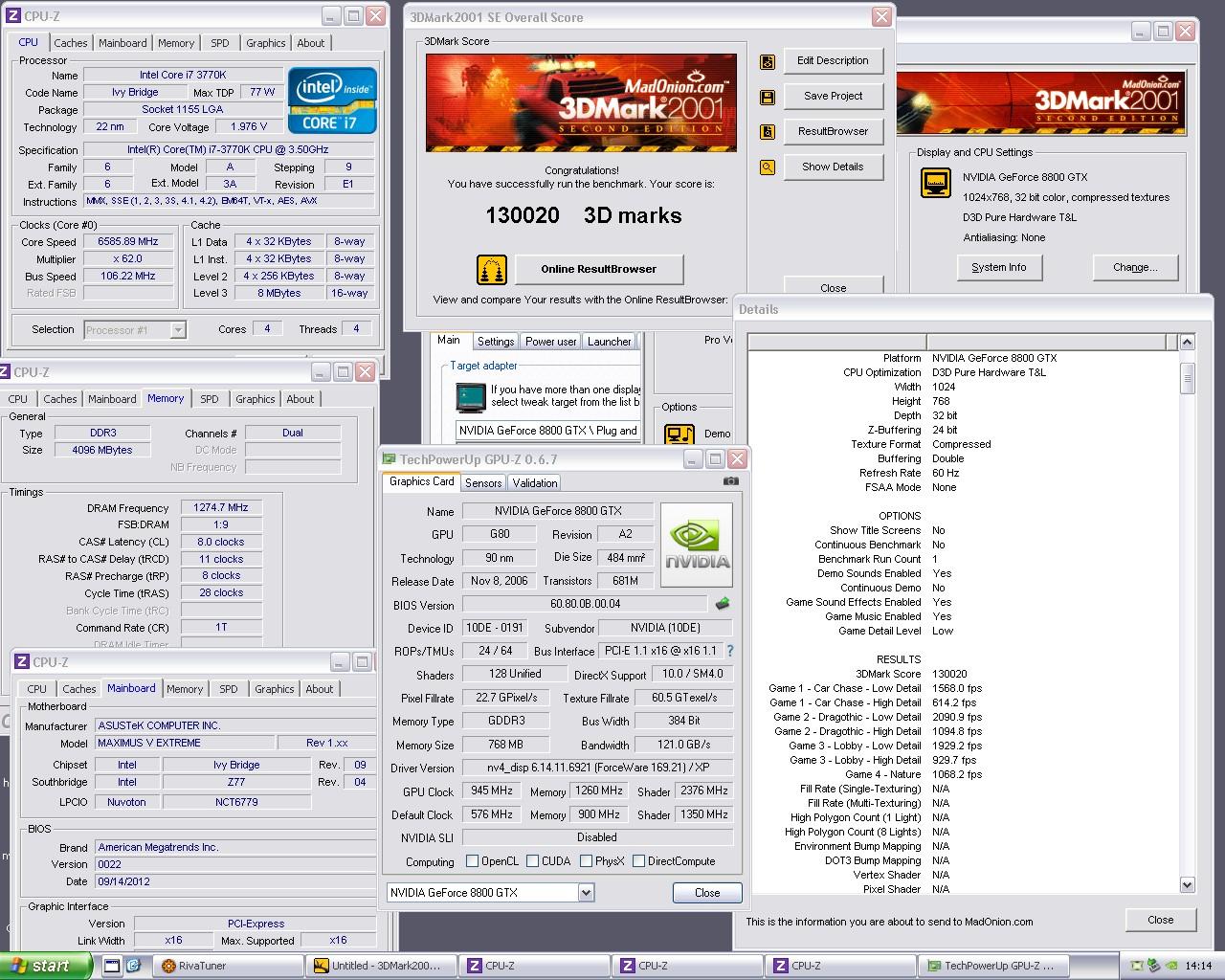This screenshot has width=1225, height=980.
Task: Click the ResultBrowser button
Action: 833,131
